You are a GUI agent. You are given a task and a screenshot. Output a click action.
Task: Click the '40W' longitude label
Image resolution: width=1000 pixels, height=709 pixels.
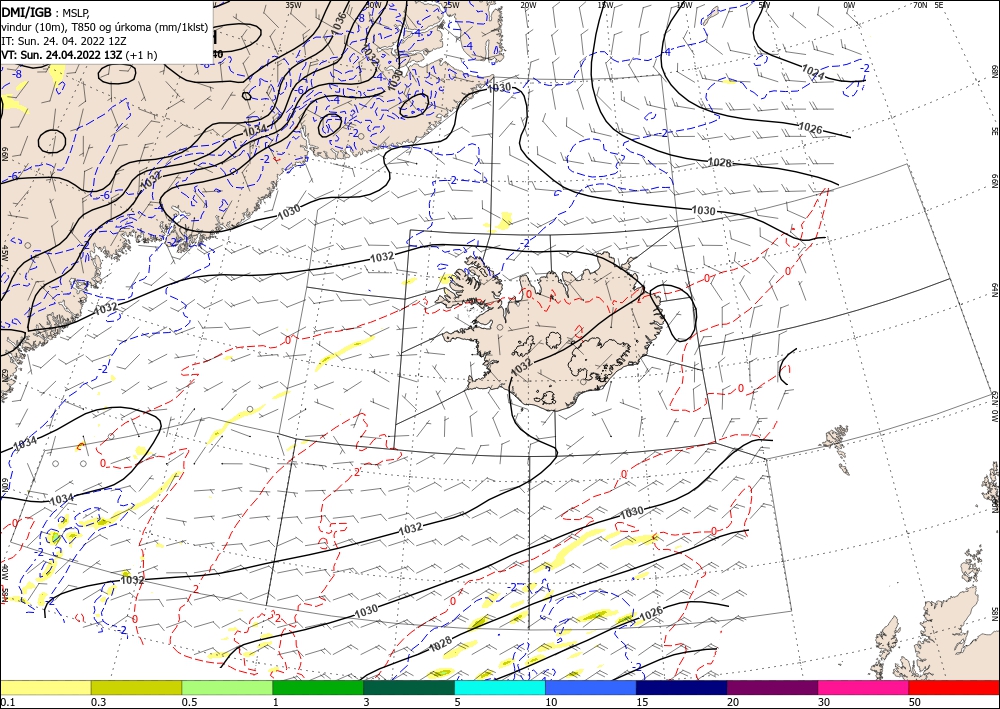point(4,571)
